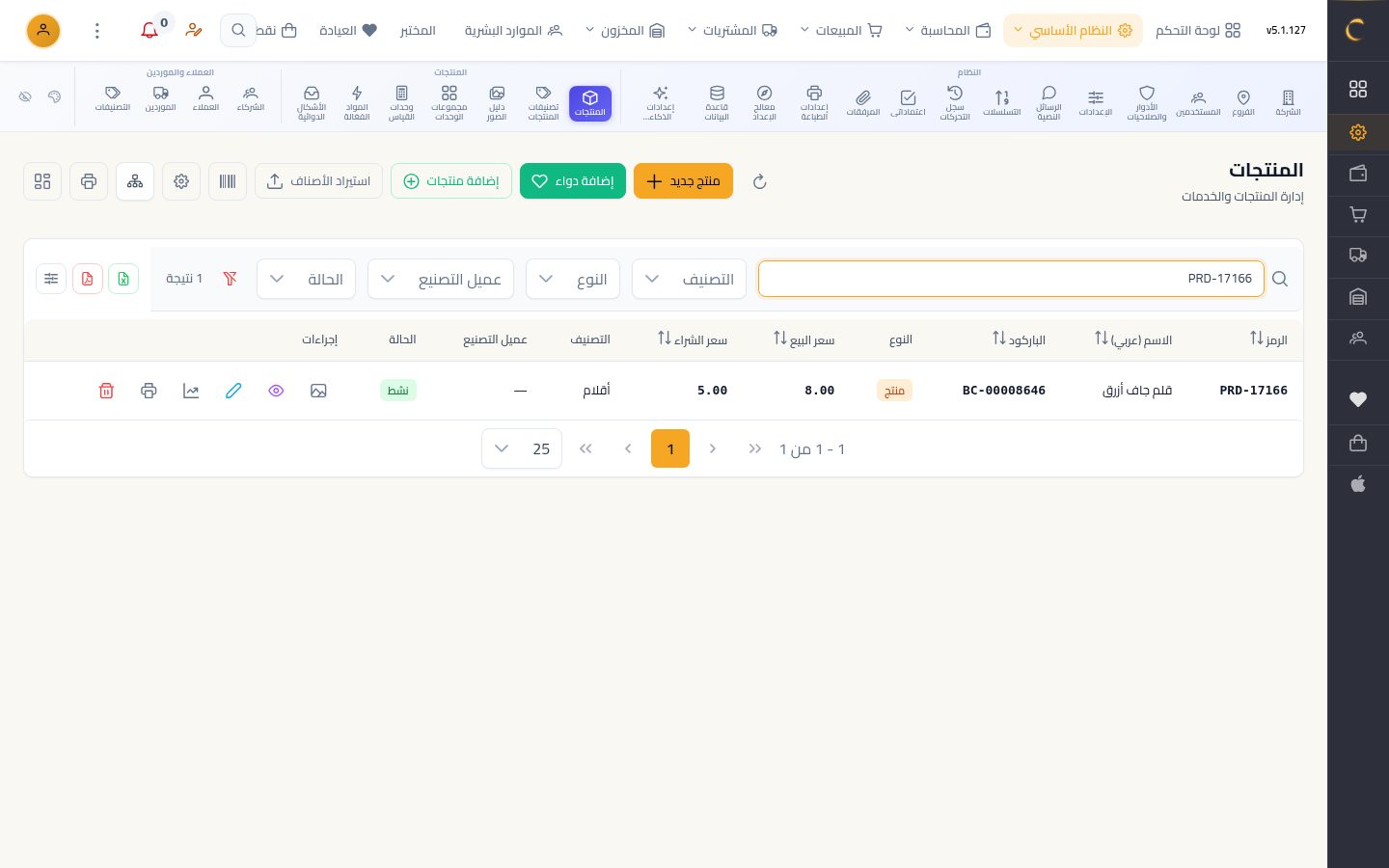This screenshot has height=868, width=1389.
Task: Delete product PRD-17166 via trash icon
Action: 106,391
